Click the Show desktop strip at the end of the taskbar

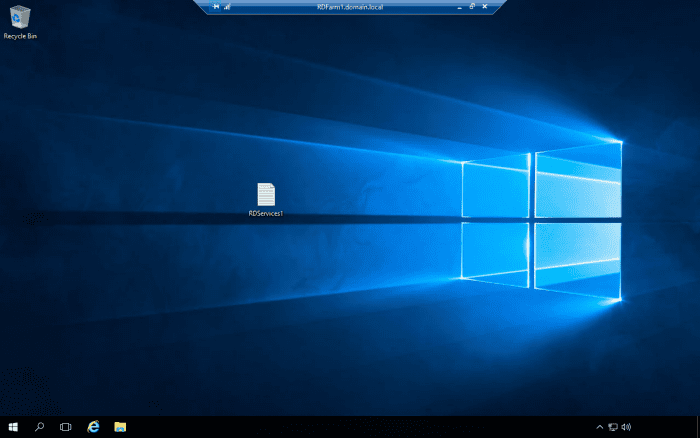click(698, 427)
